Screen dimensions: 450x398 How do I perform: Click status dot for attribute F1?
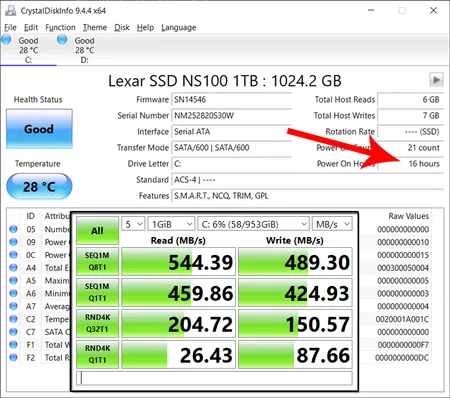pos(13,345)
